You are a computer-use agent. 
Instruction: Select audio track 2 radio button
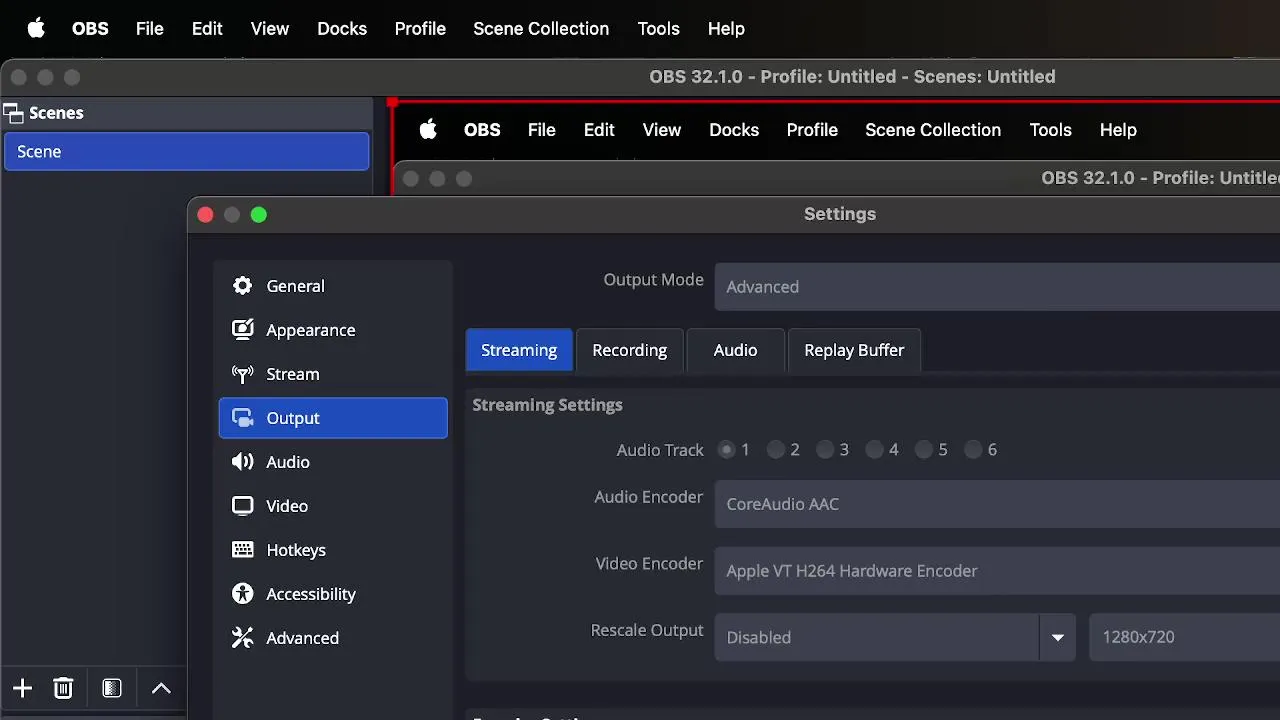(776, 450)
